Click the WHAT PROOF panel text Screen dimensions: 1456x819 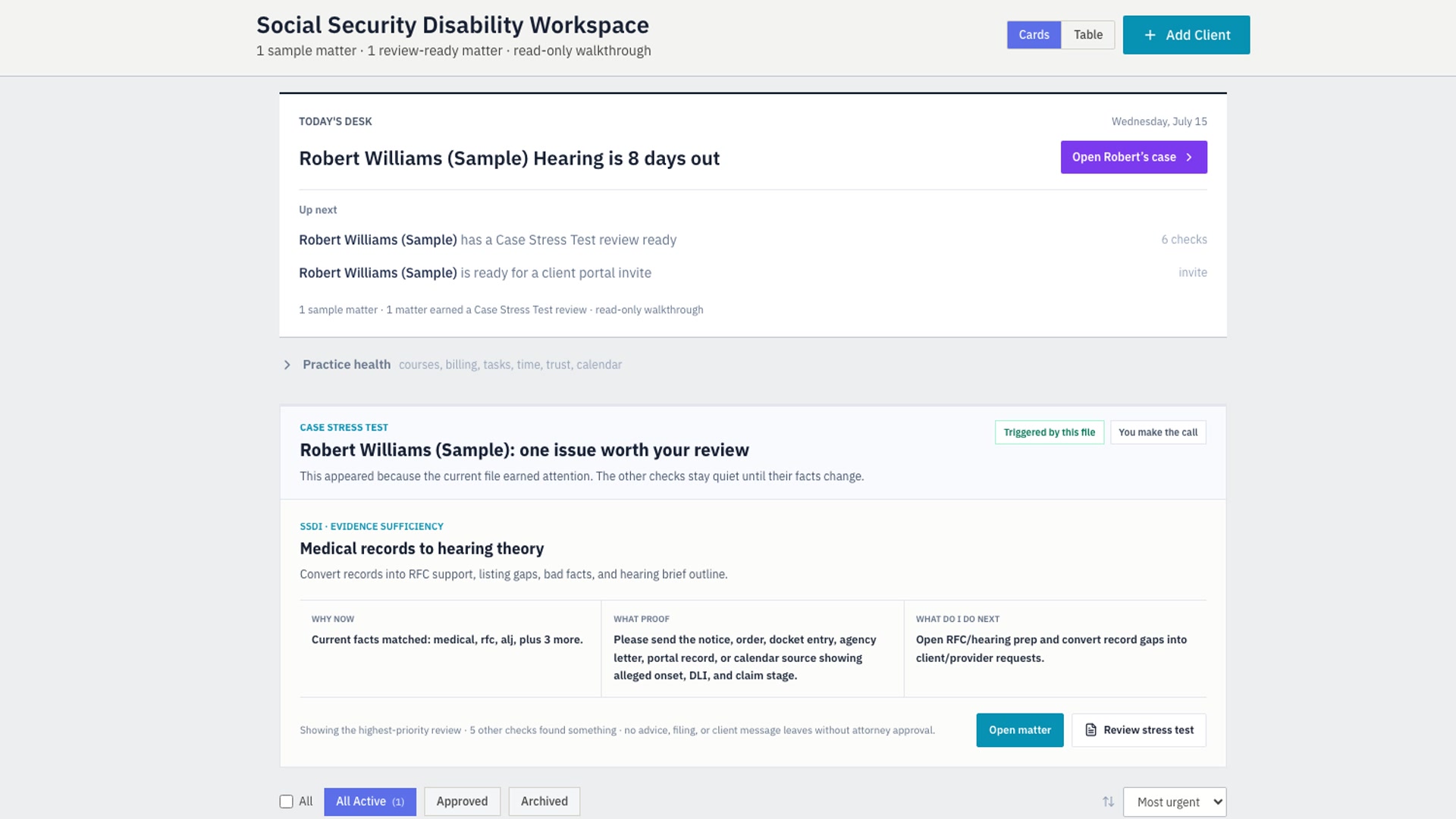pos(745,657)
